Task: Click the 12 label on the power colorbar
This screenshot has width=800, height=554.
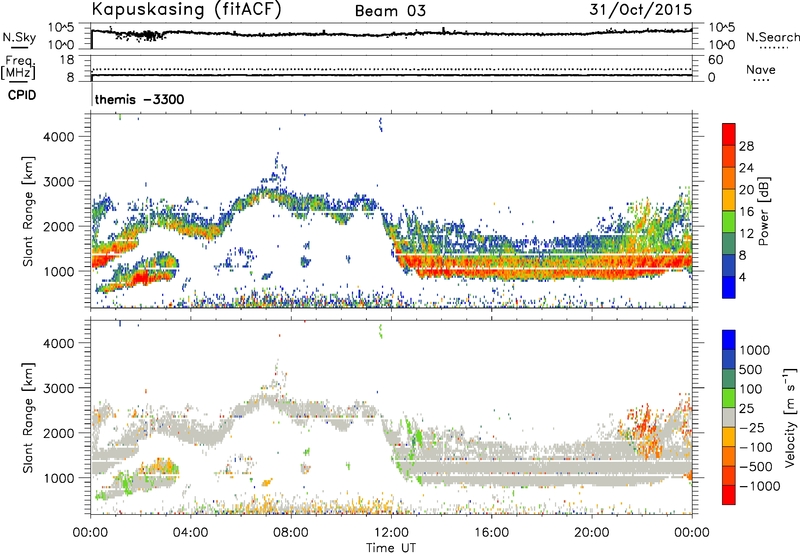Action: (x=746, y=234)
